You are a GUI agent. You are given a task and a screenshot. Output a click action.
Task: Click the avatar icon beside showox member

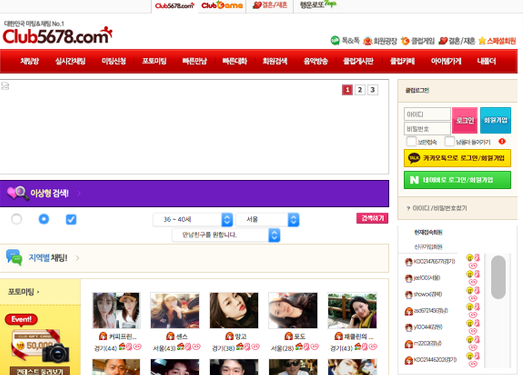click(409, 295)
